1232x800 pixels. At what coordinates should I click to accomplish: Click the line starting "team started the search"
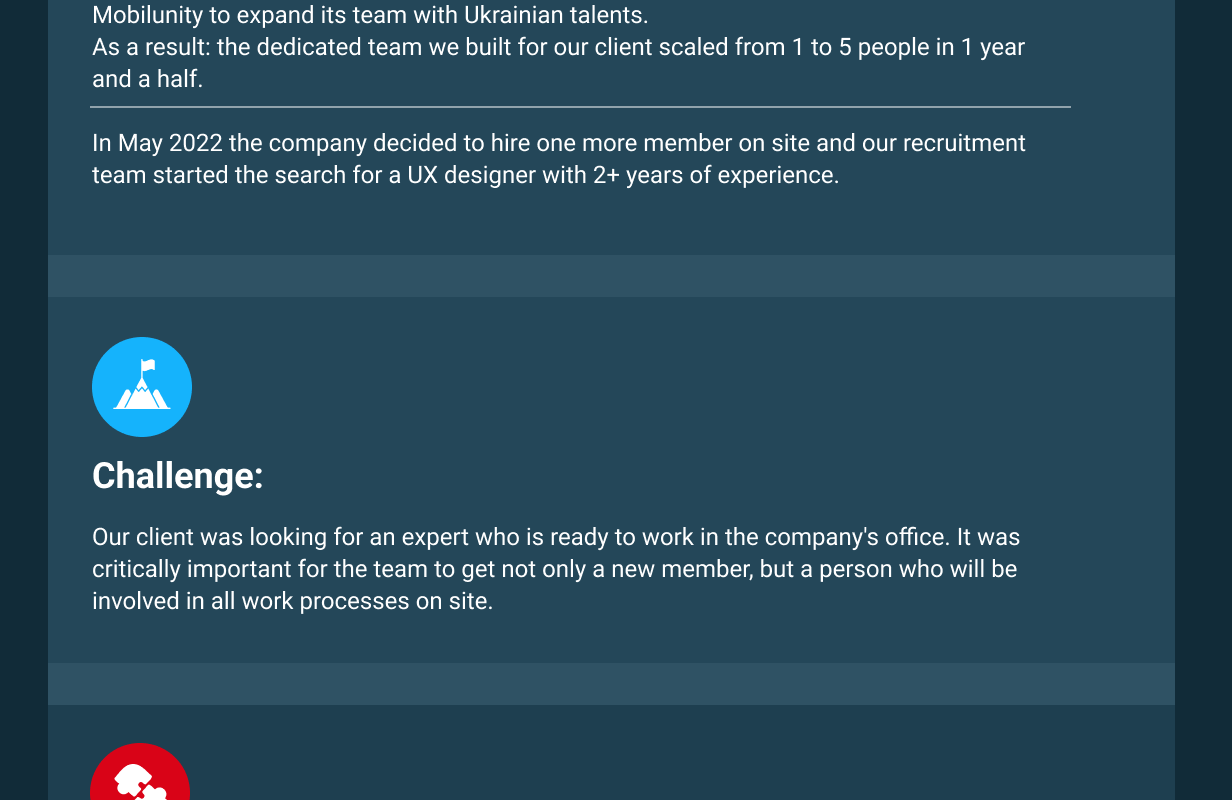tap(465, 175)
